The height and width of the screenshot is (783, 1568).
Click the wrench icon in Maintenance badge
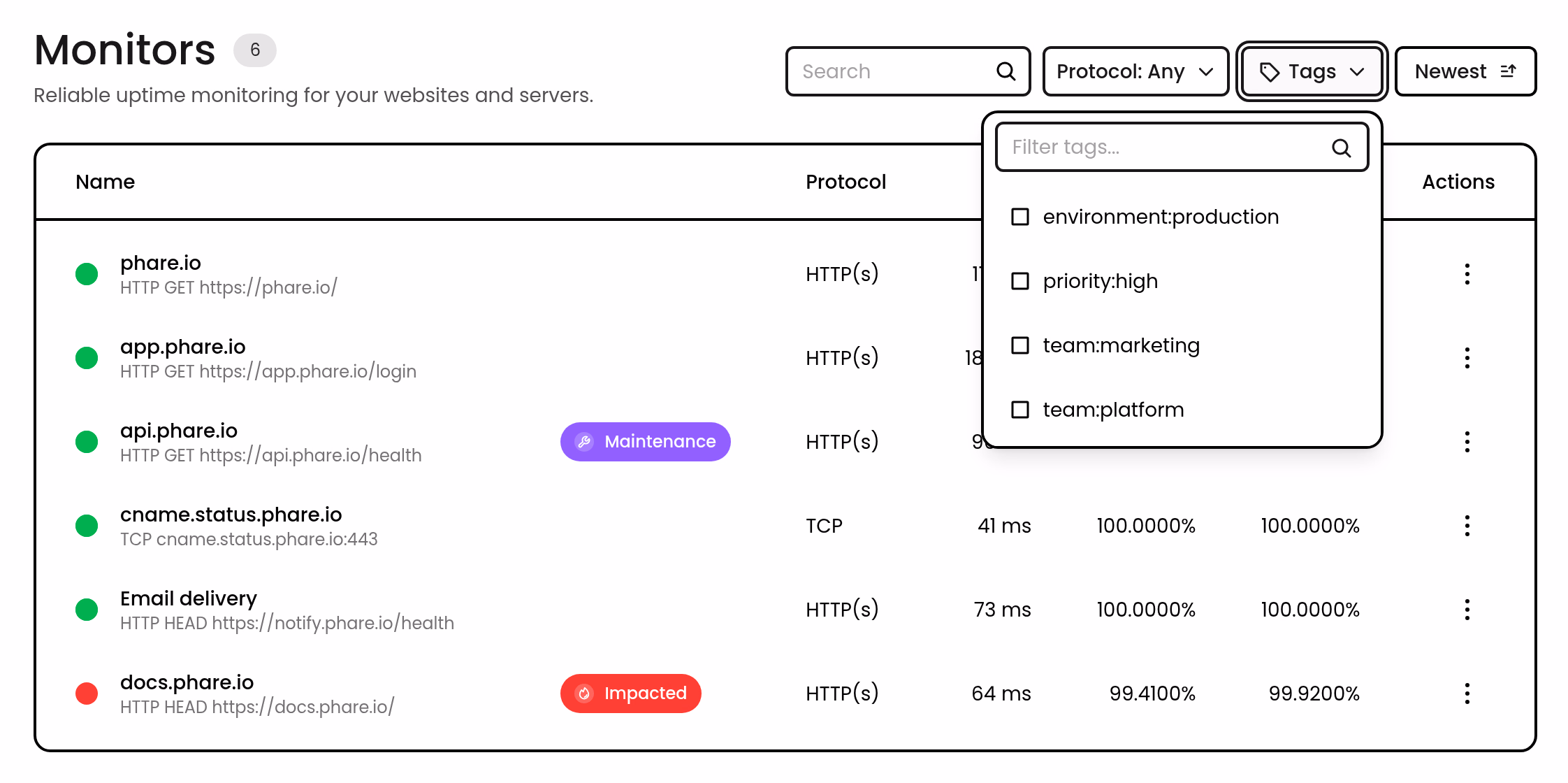tap(584, 442)
